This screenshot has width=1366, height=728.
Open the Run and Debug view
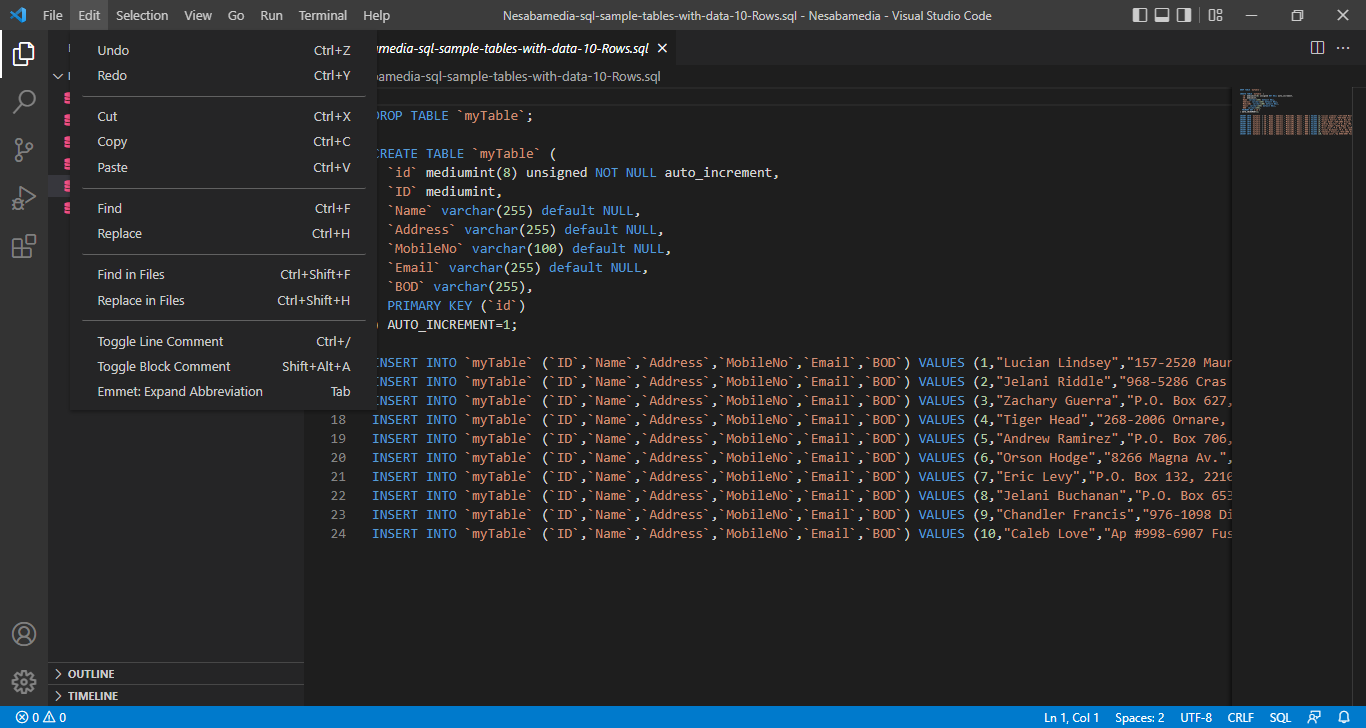(24, 198)
